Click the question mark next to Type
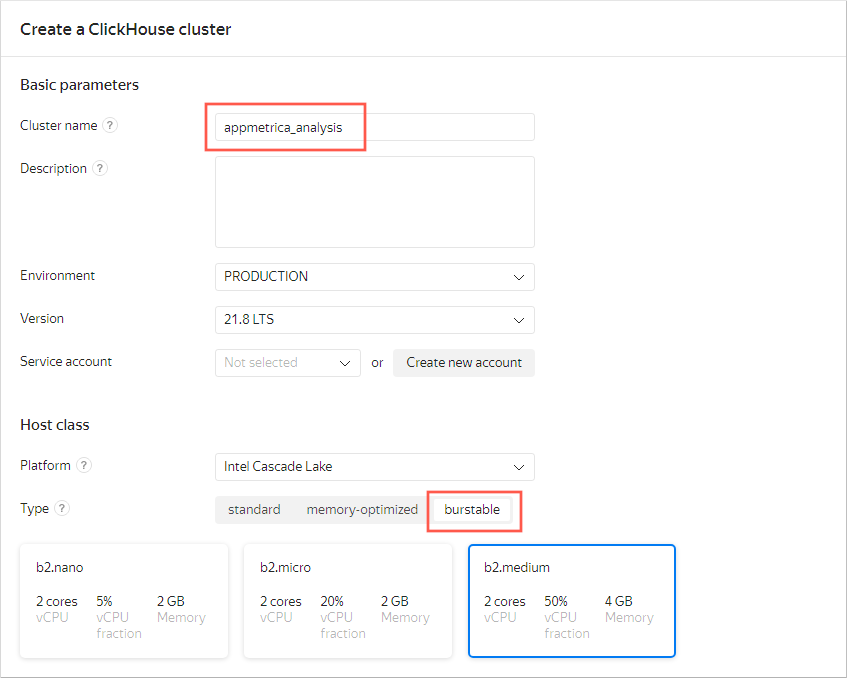The width and height of the screenshot is (847, 678). pyautogui.click(x=62, y=509)
